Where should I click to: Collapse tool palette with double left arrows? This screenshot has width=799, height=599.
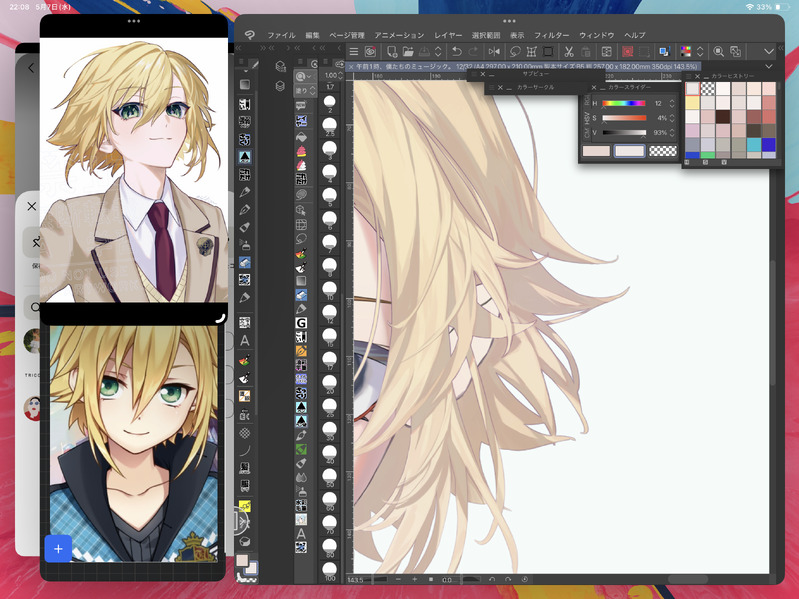pyautogui.click(x=238, y=48)
